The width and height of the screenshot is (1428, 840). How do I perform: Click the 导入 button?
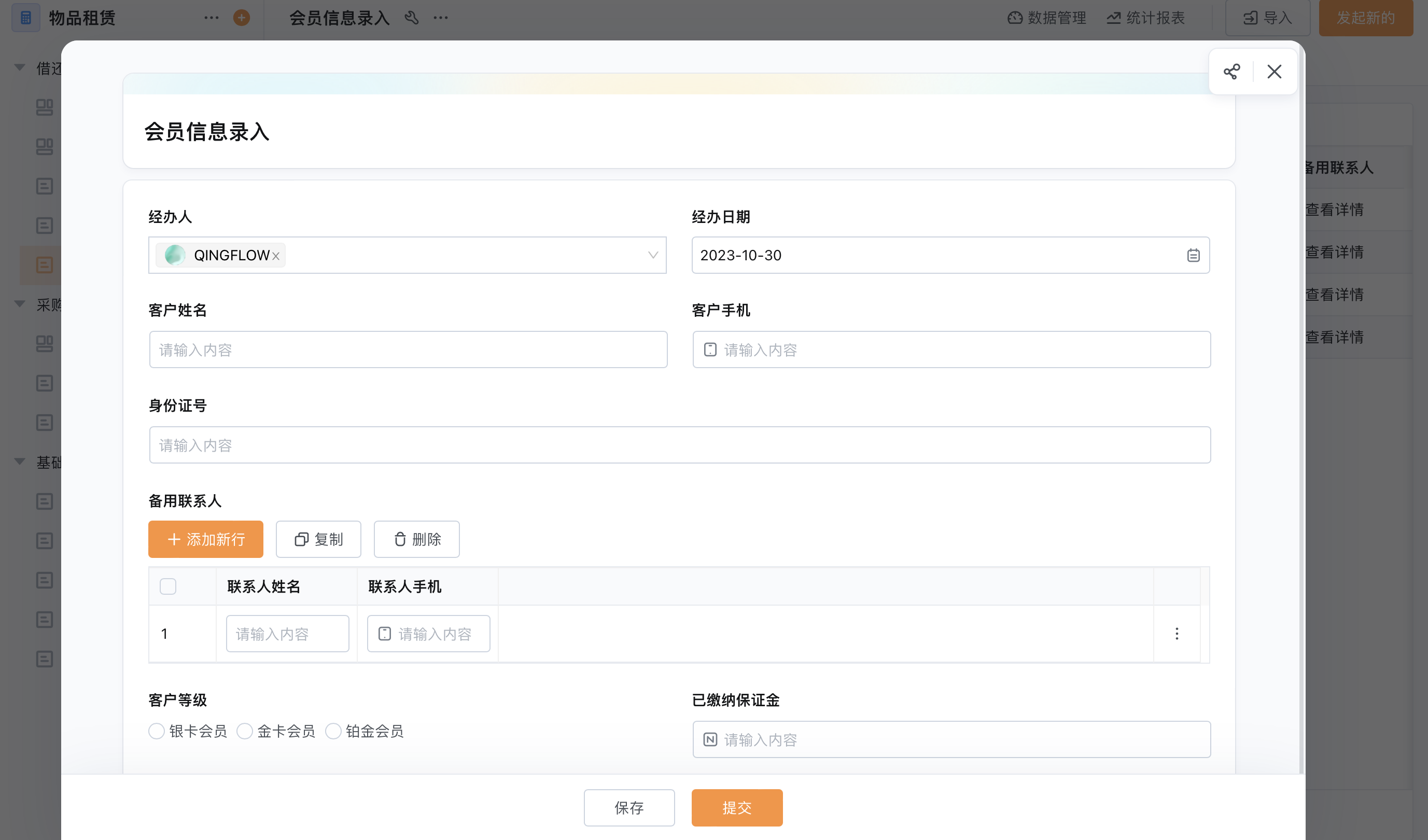click(1268, 18)
